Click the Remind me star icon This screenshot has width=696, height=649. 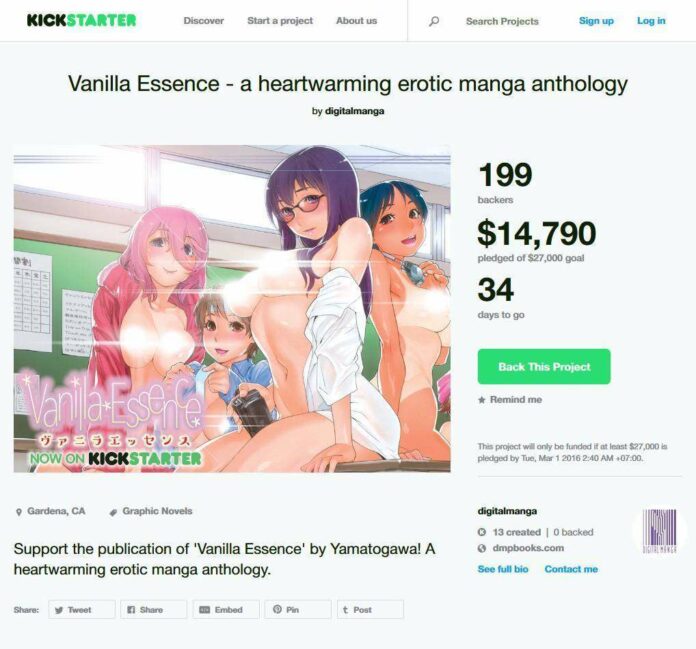pos(482,400)
